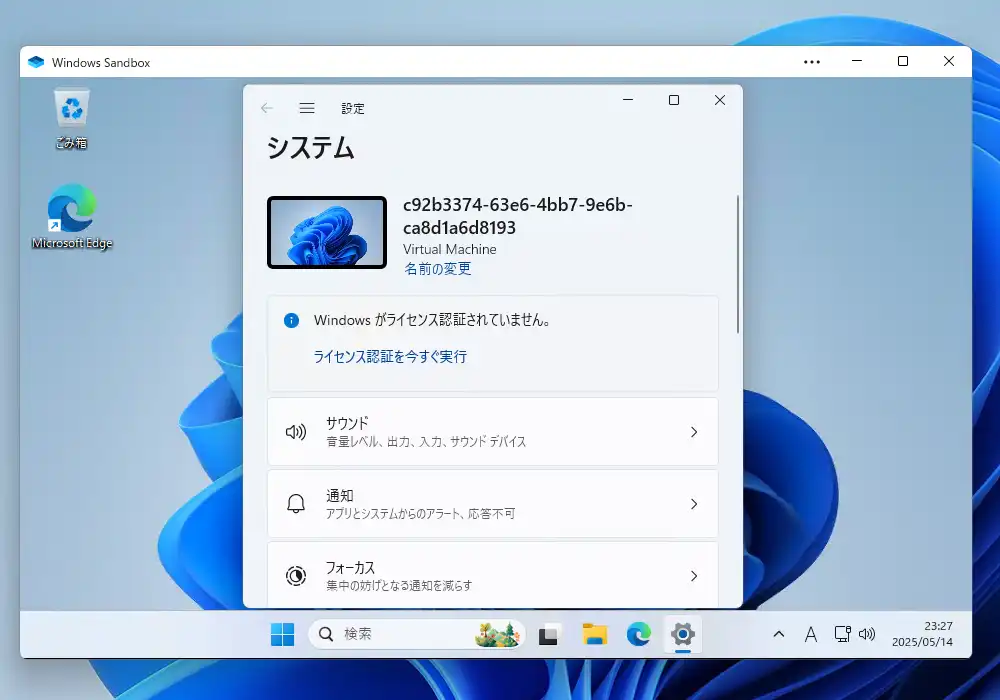This screenshot has height=700, width=1000.
Task: Click the taskbar 検索 search box
Action: tap(417, 634)
